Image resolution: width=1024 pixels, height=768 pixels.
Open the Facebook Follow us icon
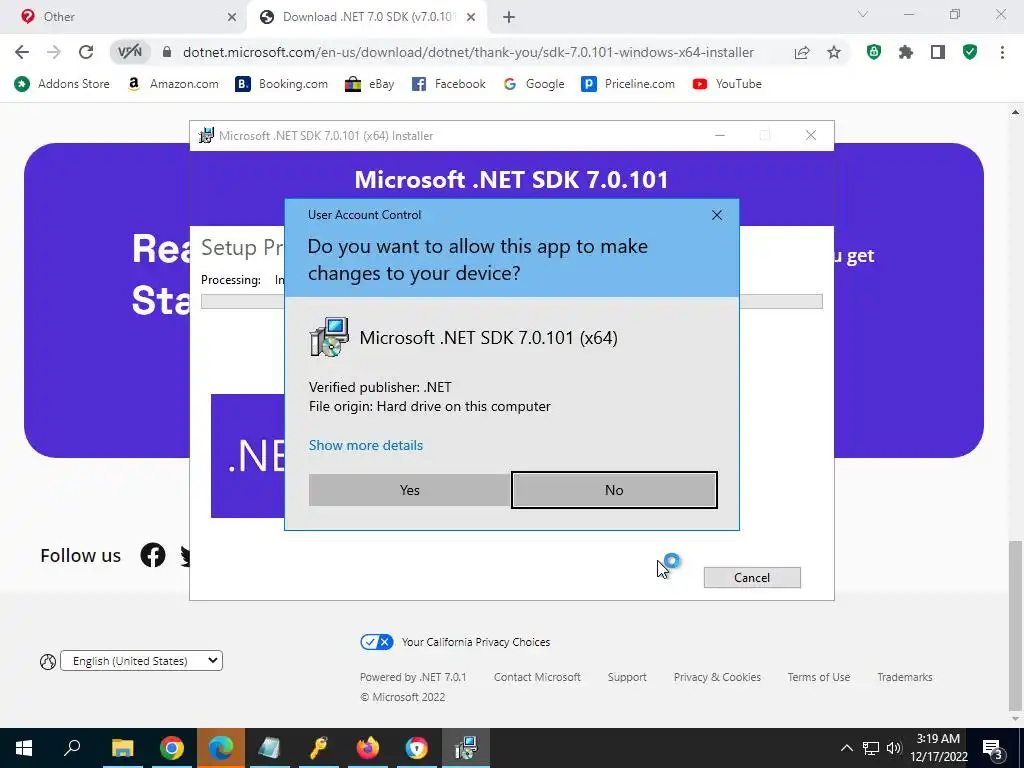(x=153, y=555)
